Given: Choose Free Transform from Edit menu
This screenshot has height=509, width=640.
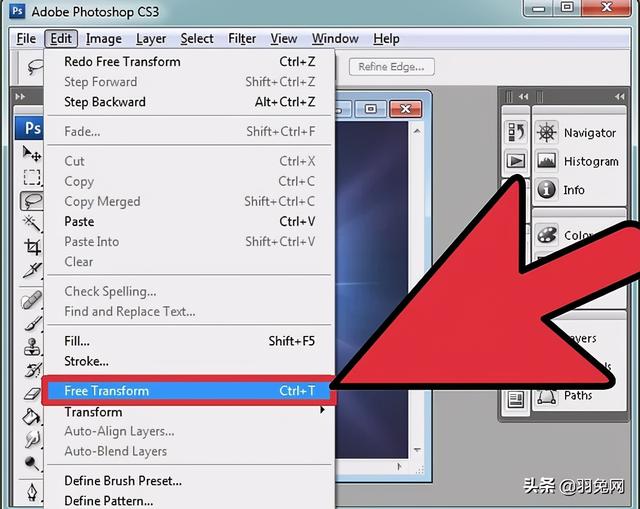Looking at the screenshot, I should pyautogui.click(x=189, y=391).
